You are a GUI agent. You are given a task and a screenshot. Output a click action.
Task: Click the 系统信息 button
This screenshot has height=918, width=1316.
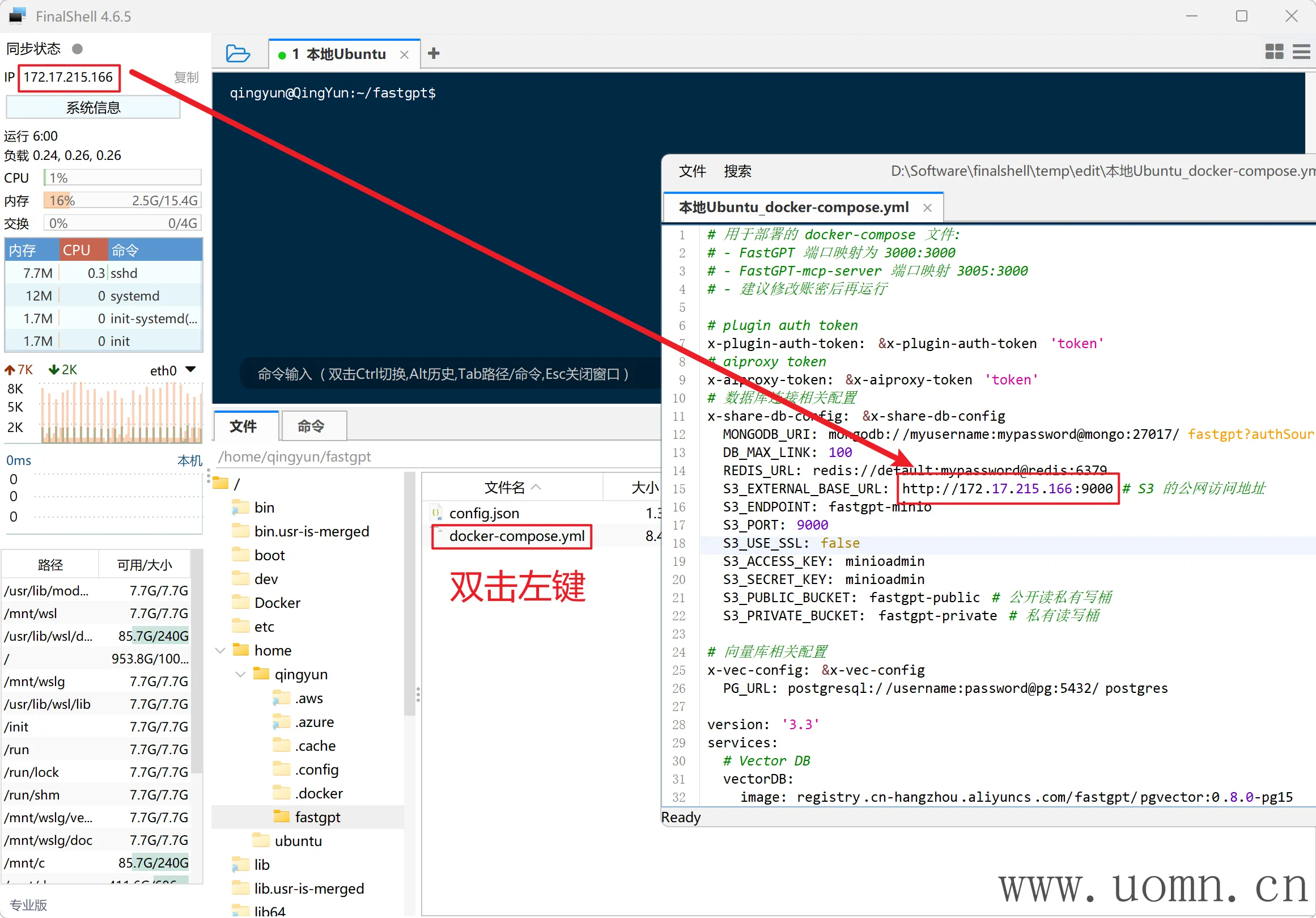pos(93,108)
